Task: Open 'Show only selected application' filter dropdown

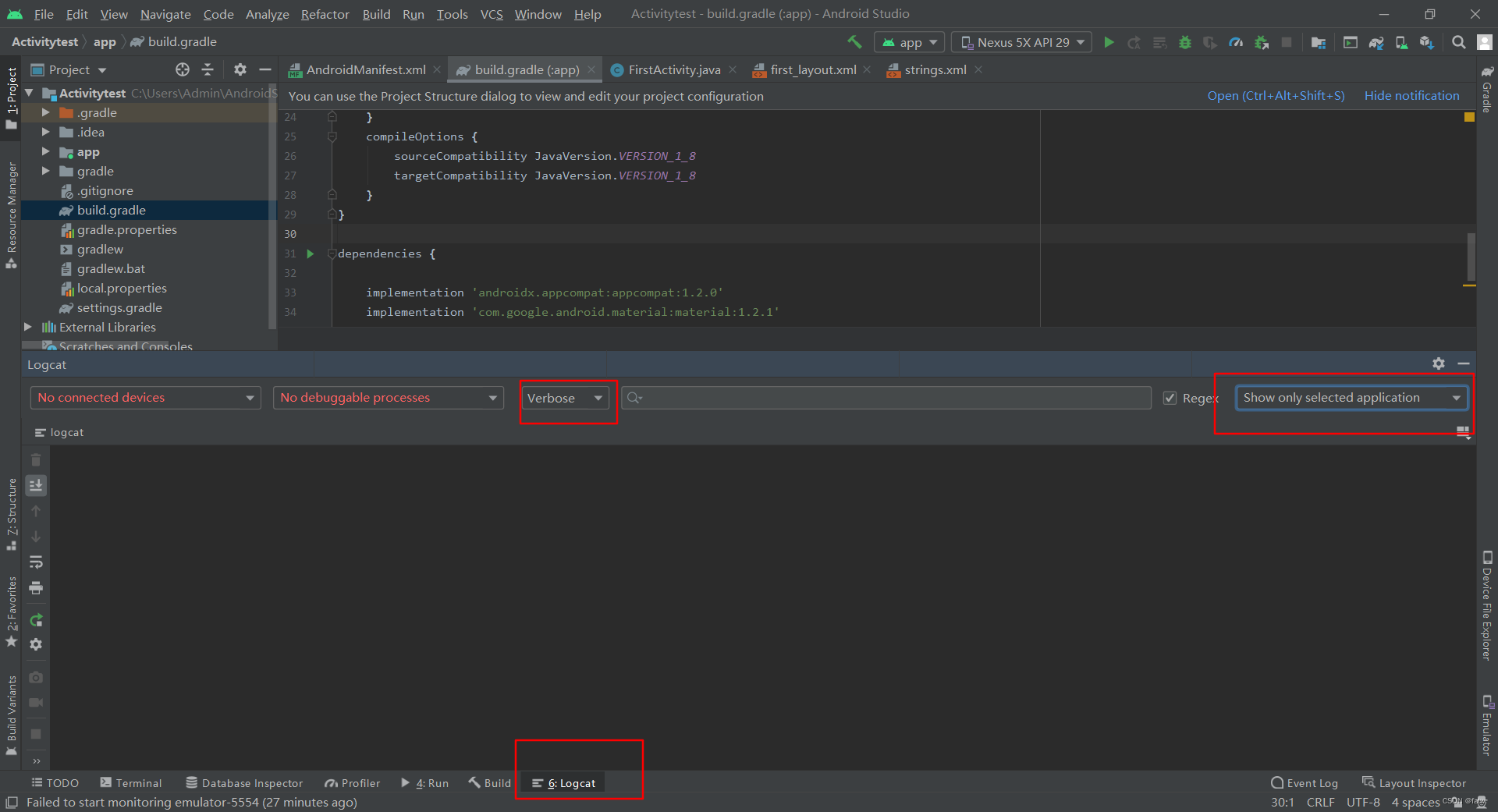Action: click(1351, 398)
